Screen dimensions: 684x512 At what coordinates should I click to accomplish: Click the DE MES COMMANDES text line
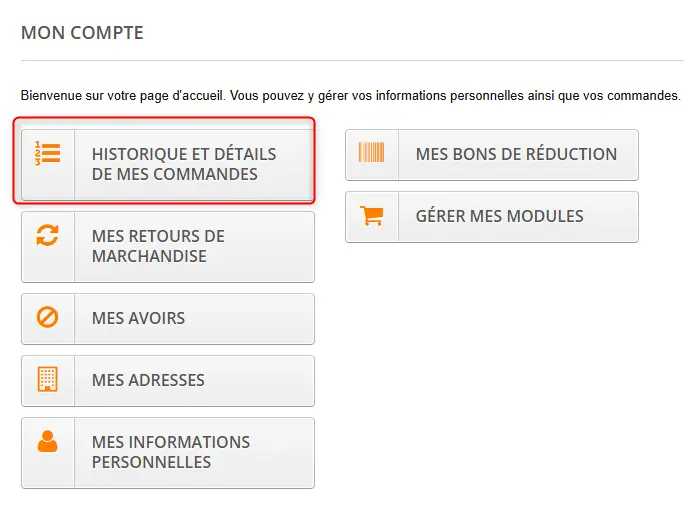pos(174,174)
